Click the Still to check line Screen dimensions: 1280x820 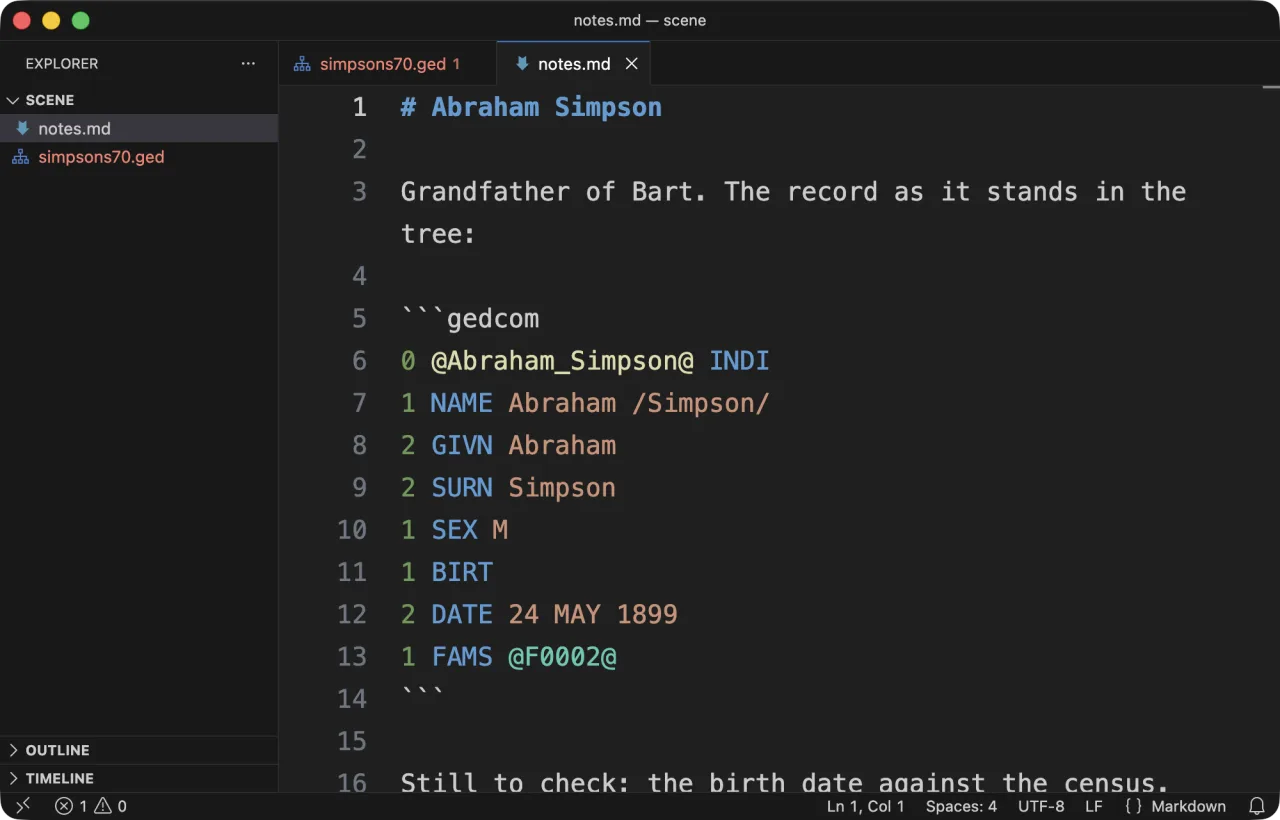click(x=785, y=782)
